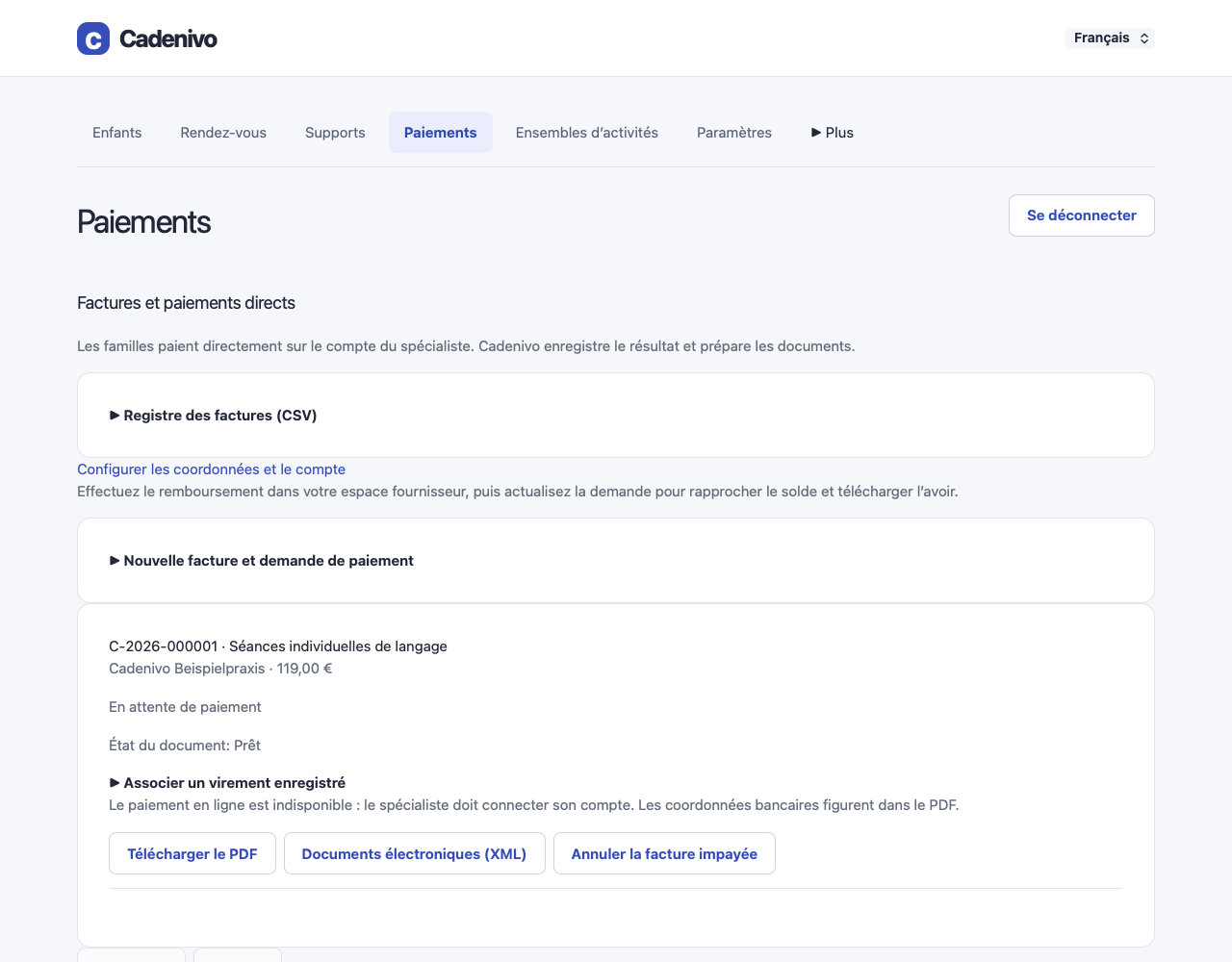1232x962 pixels.
Task: Click the Factures et paiements directs heading
Action: click(186, 303)
